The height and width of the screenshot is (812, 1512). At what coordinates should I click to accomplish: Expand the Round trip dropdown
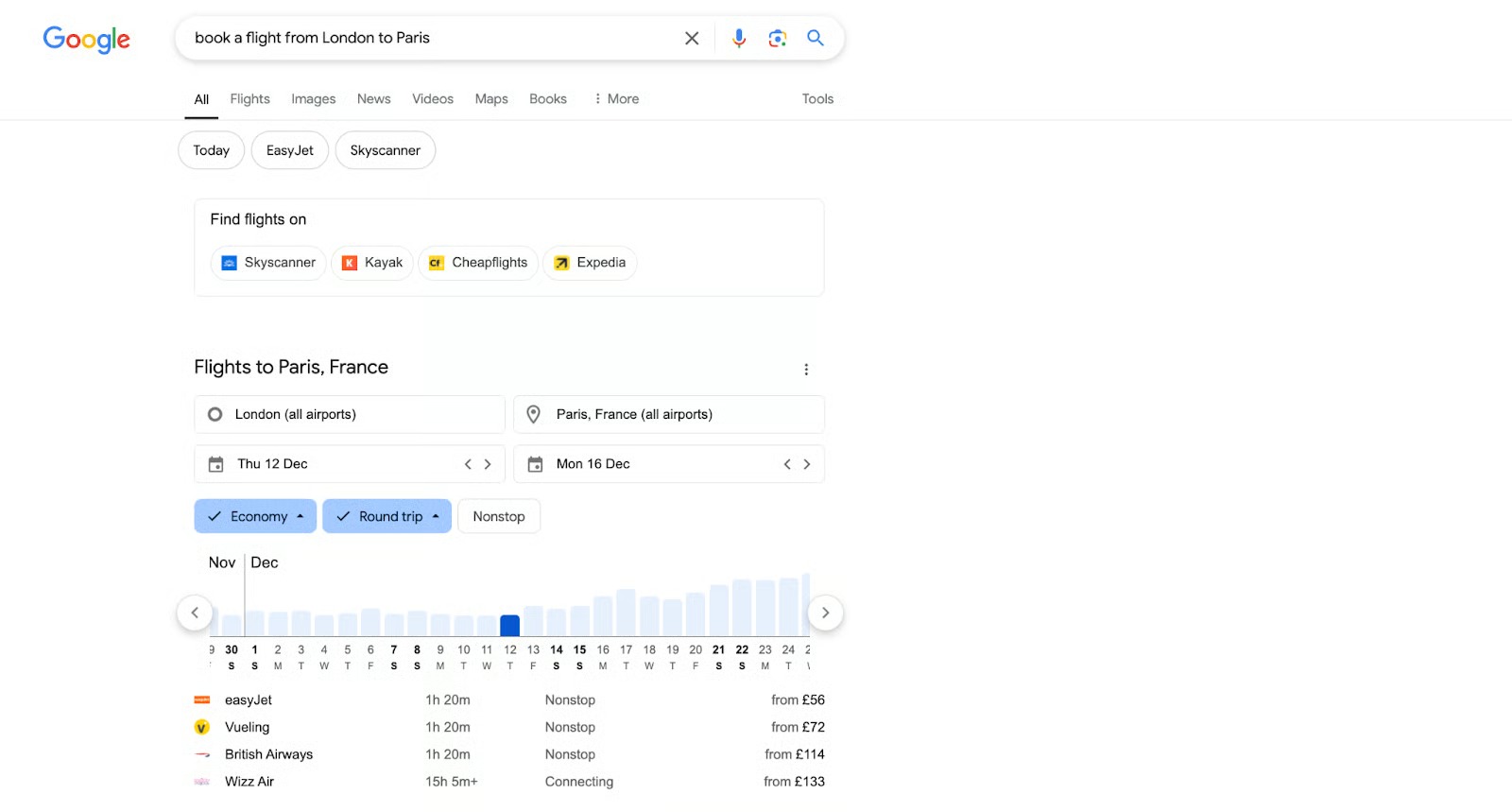pos(387,516)
